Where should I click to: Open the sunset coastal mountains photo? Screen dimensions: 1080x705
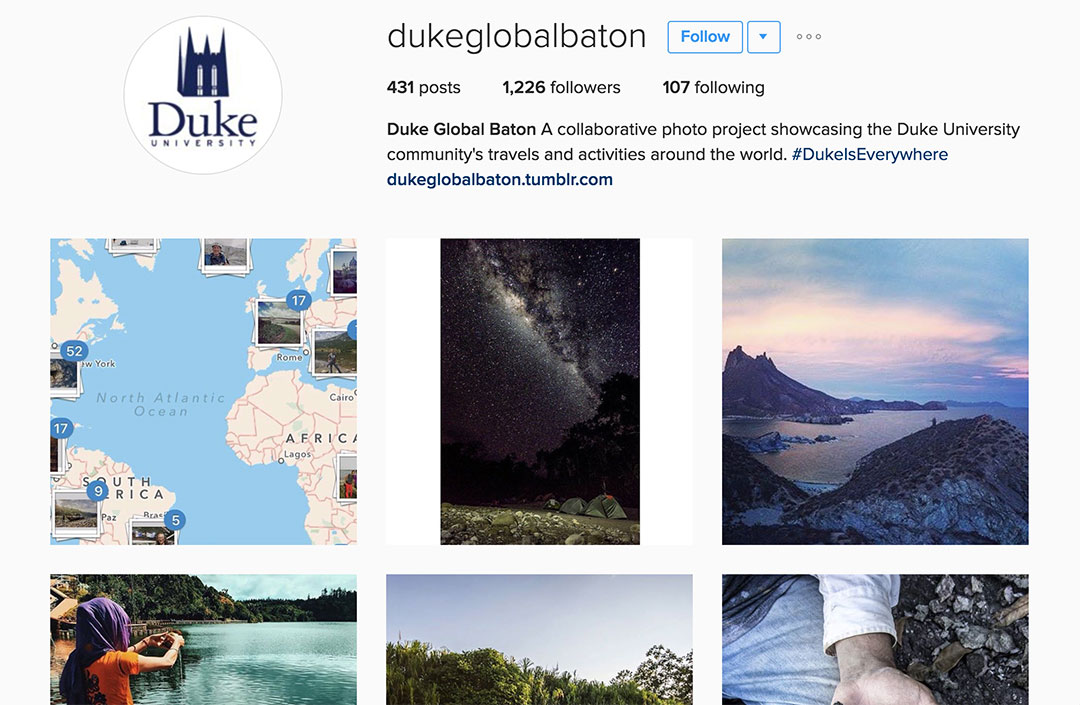click(x=875, y=392)
